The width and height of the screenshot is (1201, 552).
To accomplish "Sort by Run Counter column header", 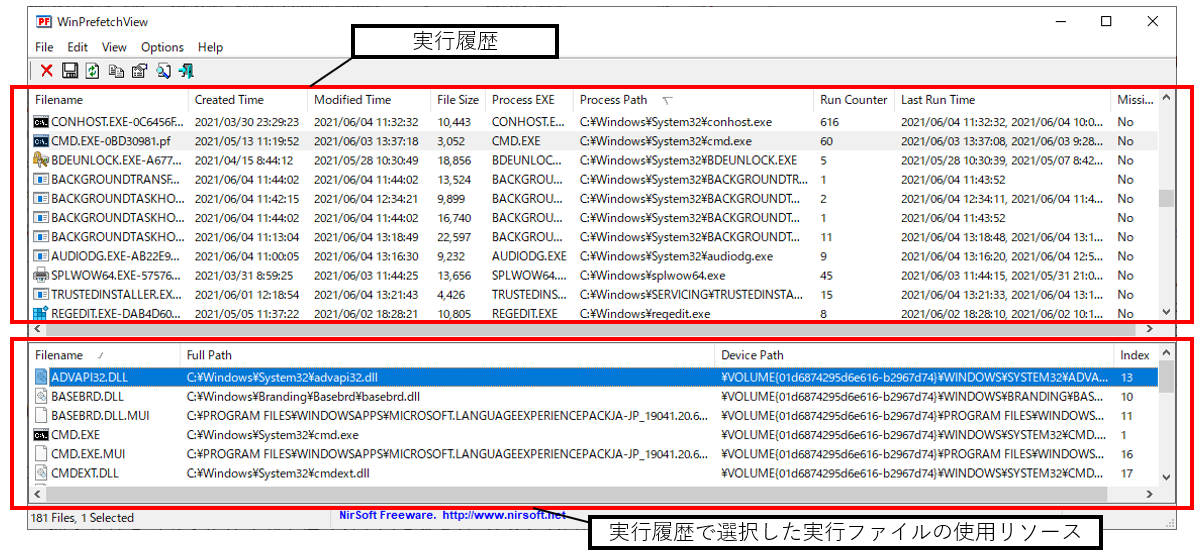I will [854, 100].
